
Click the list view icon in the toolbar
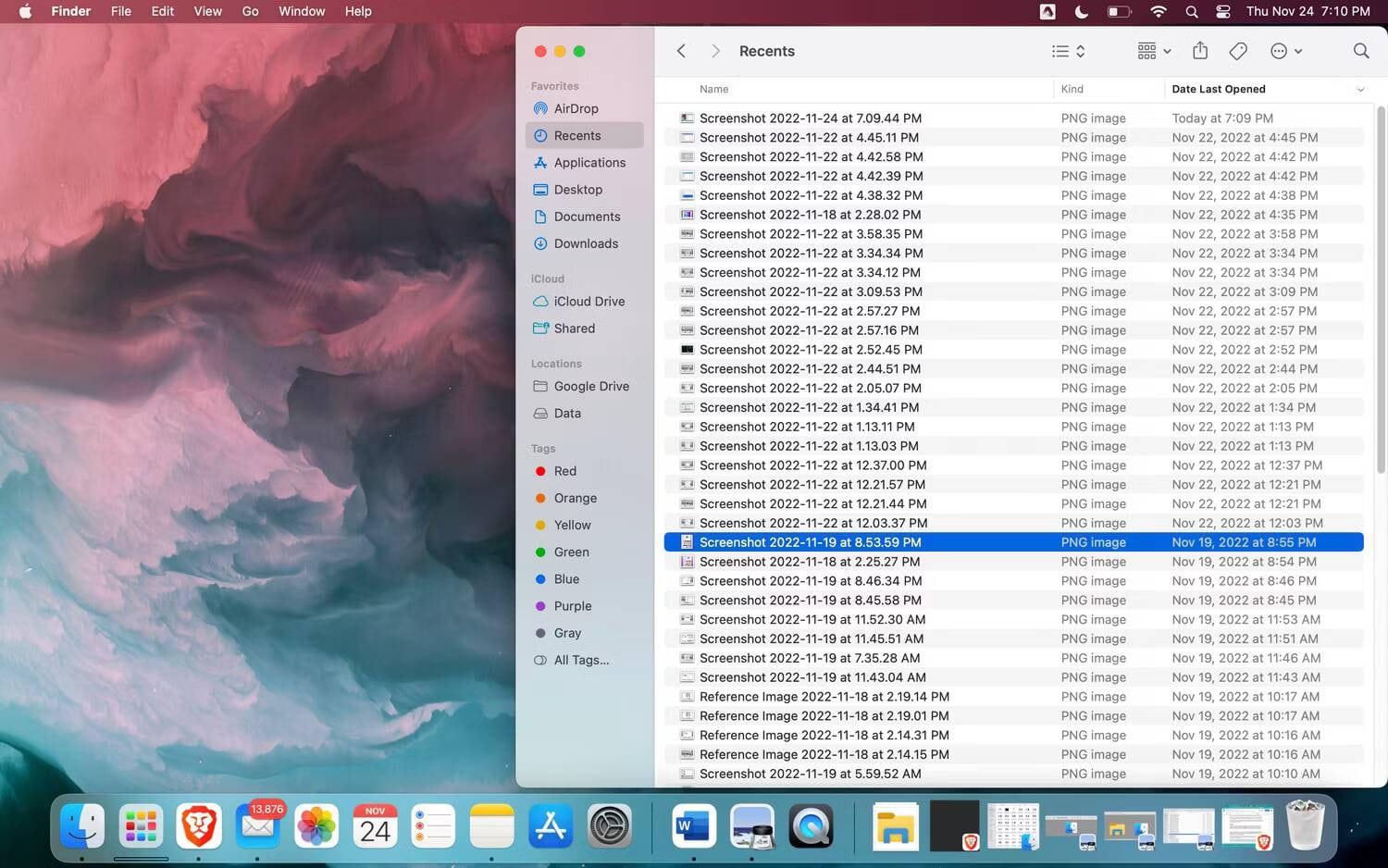coord(1060,51)
